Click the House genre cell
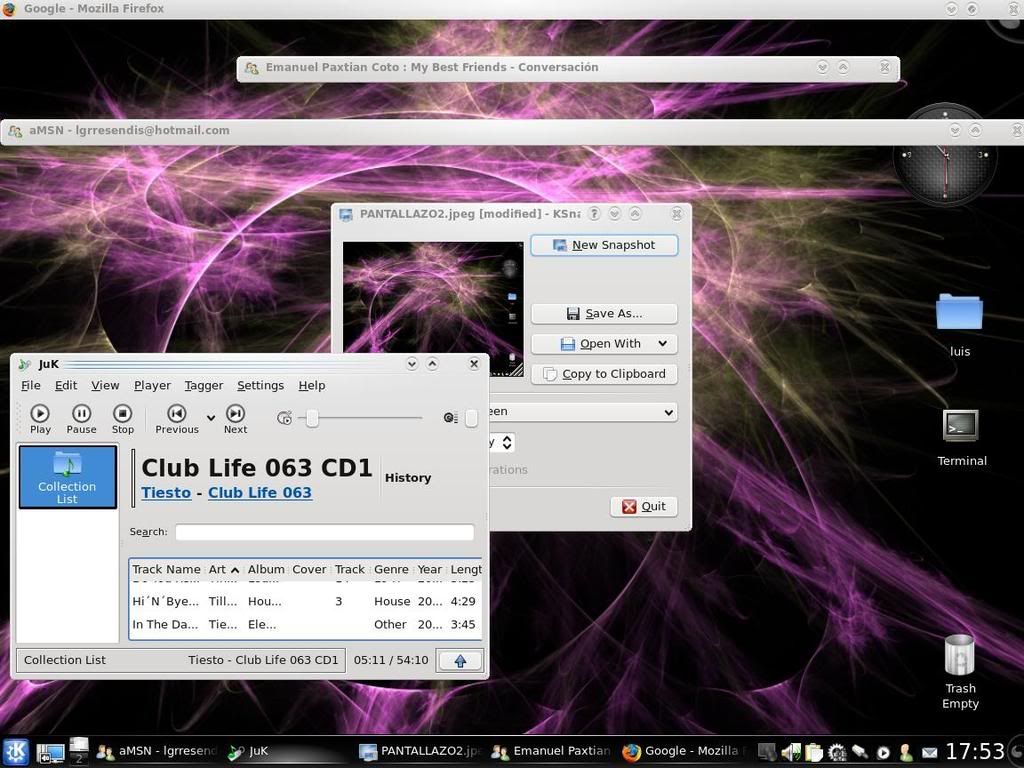The height and width of the screenshot is (768, 1024). 392,601
